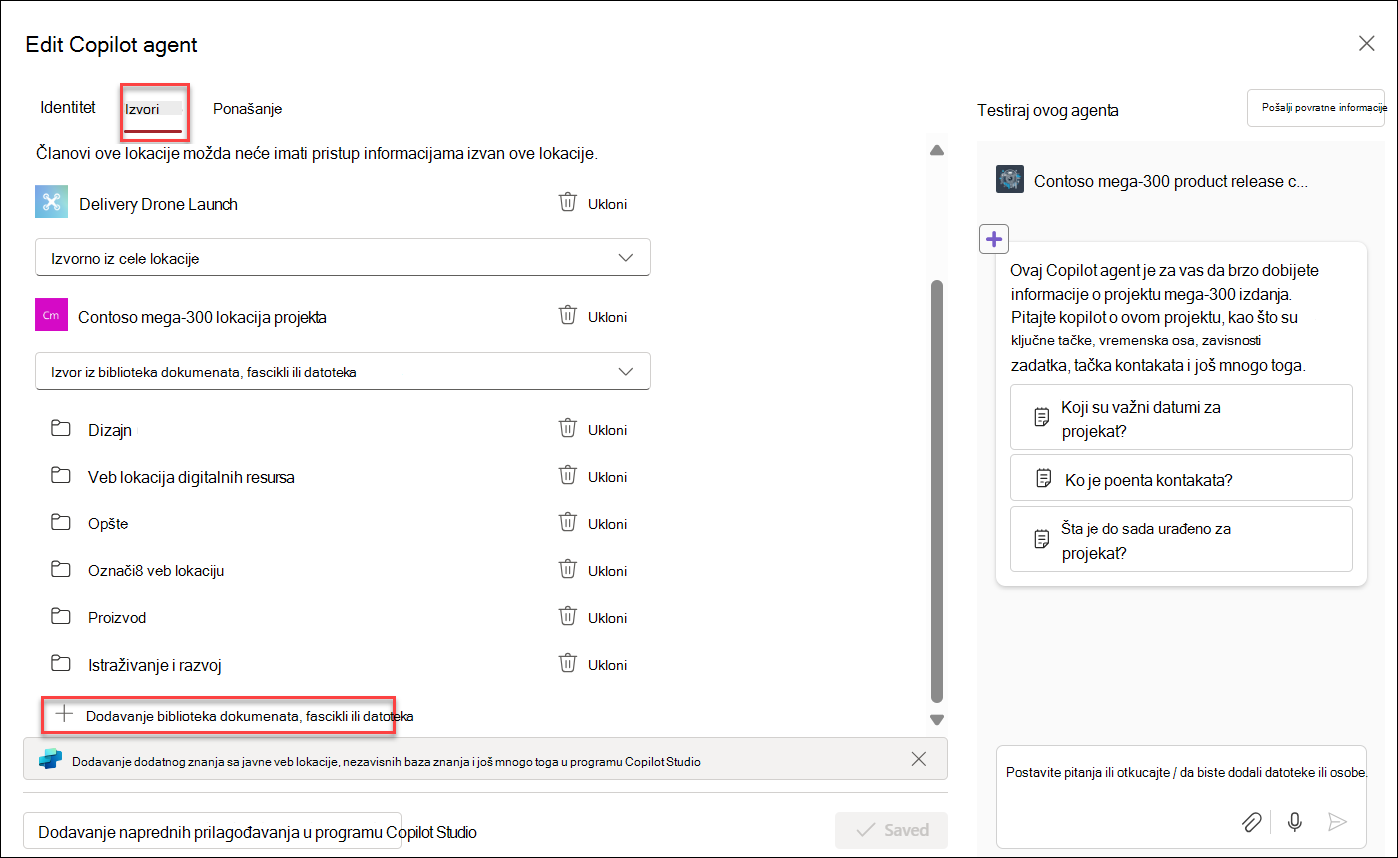
Task: Click the trash icon for Delivery Drone Launch
Action: coord(567,203)
